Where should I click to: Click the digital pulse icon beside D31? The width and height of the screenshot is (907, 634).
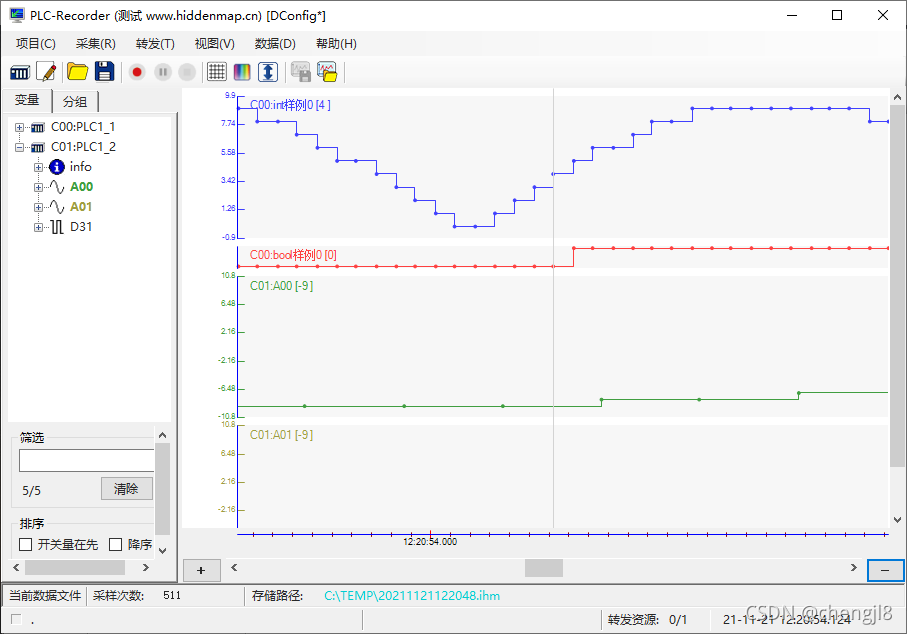tap(57, 227)
